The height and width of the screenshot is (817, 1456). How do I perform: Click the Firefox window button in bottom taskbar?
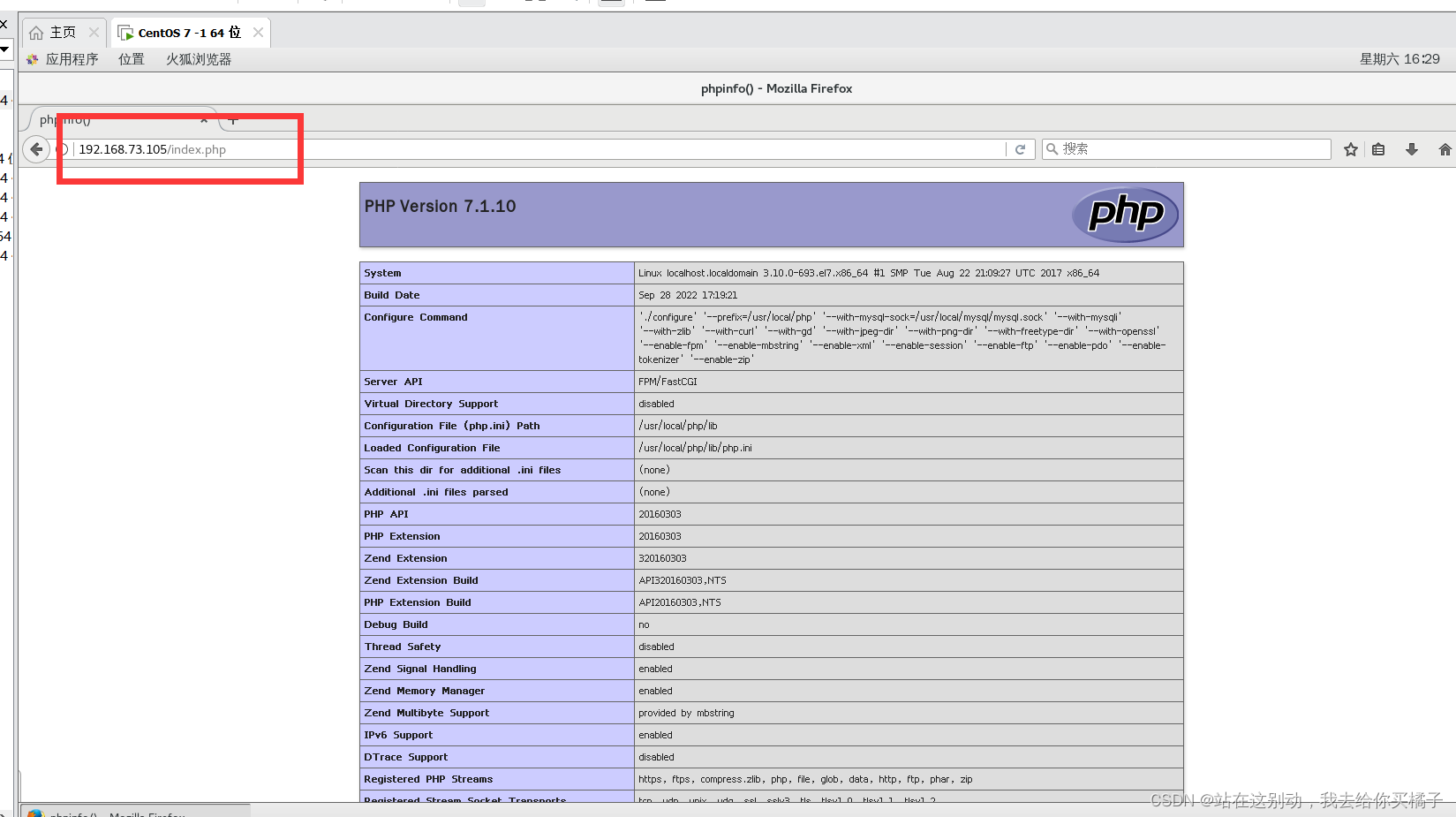106,812
